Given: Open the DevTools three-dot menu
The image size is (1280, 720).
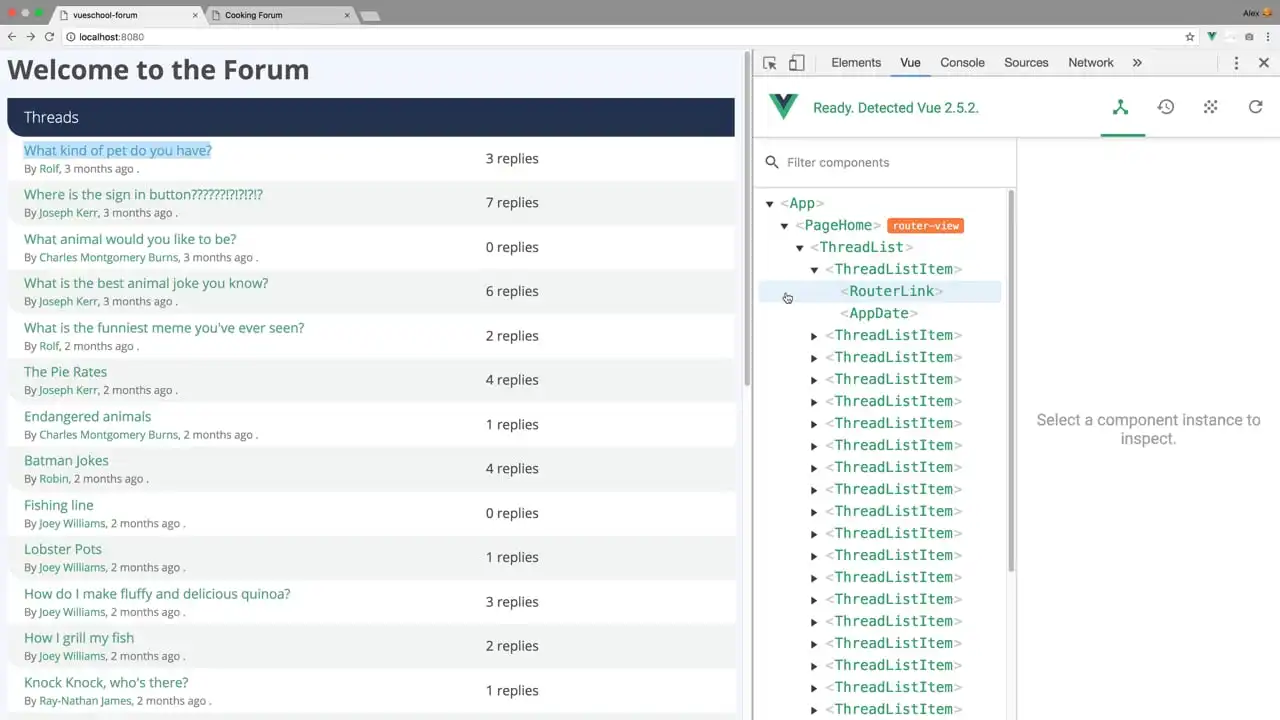Looking at the screenshot, I should (x=1236, y=63).
